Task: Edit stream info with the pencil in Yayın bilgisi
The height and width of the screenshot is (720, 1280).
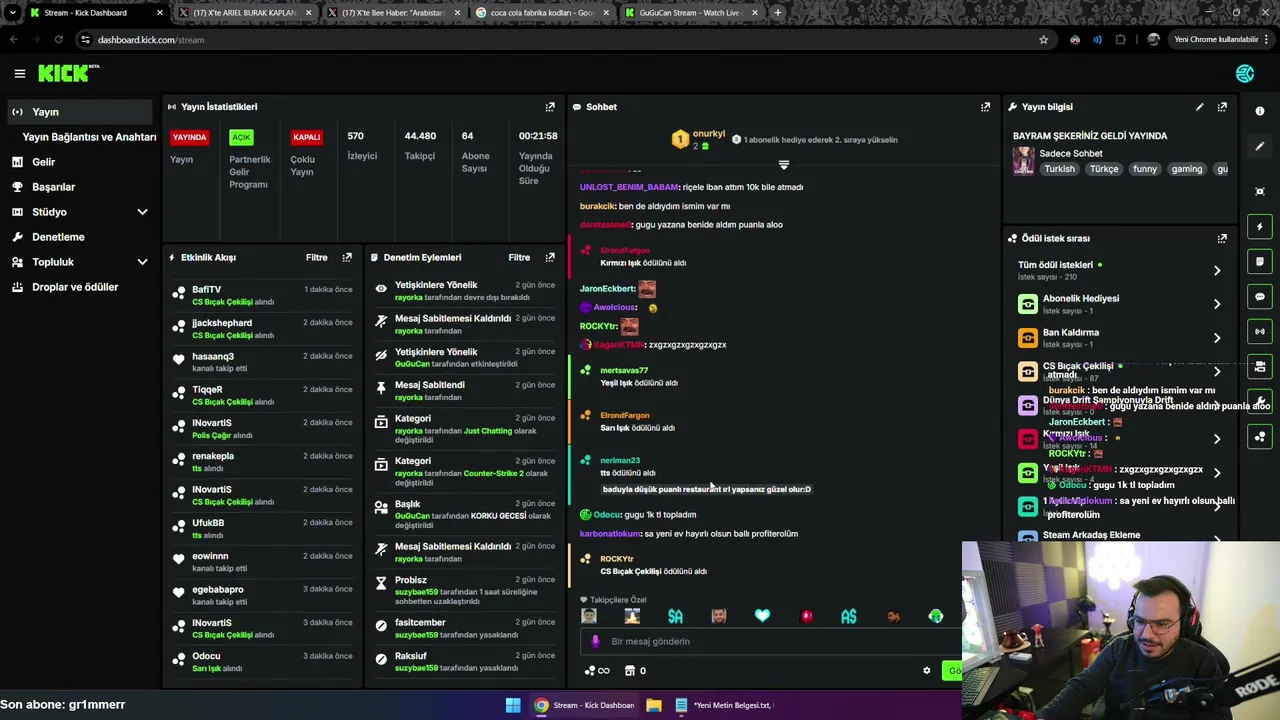Action: click(1199, 107)
